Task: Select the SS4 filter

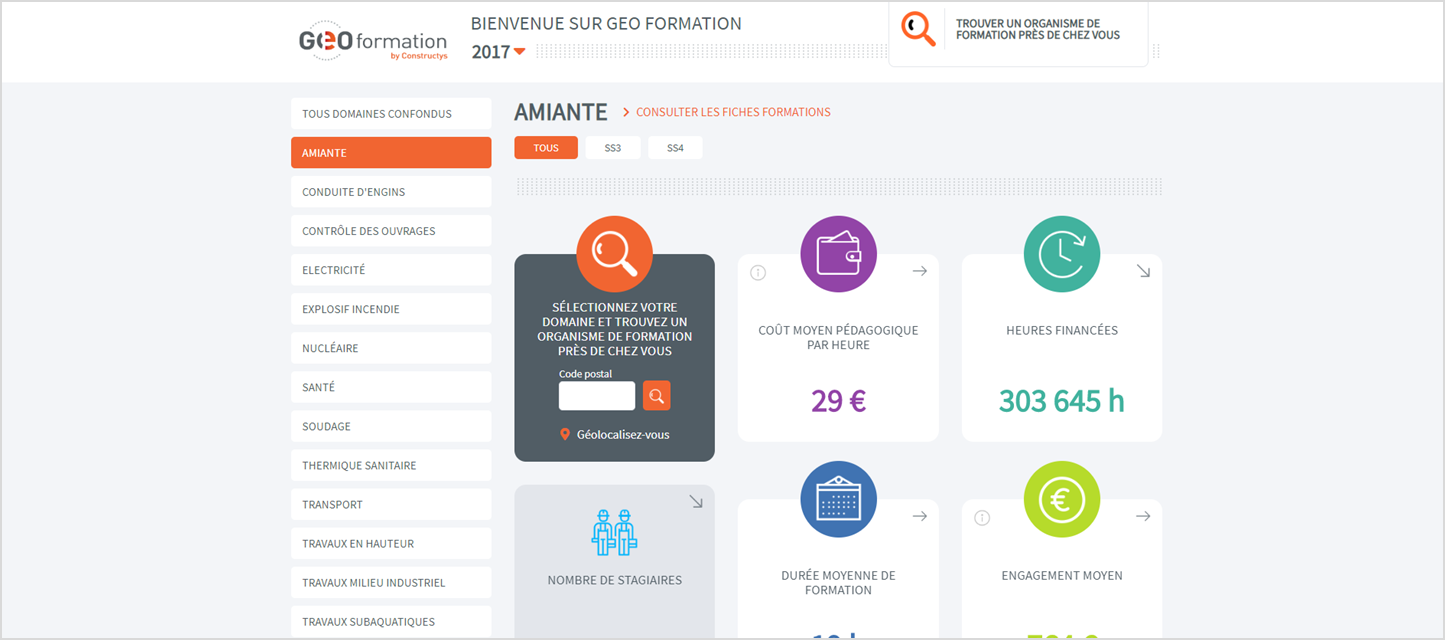Action: coord(675,148)
